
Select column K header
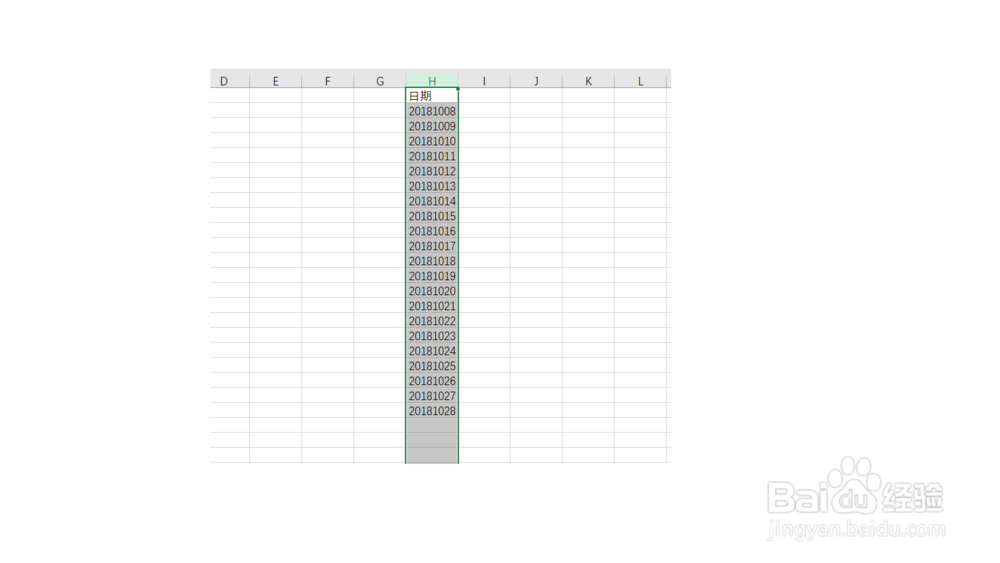pos(588,80)
